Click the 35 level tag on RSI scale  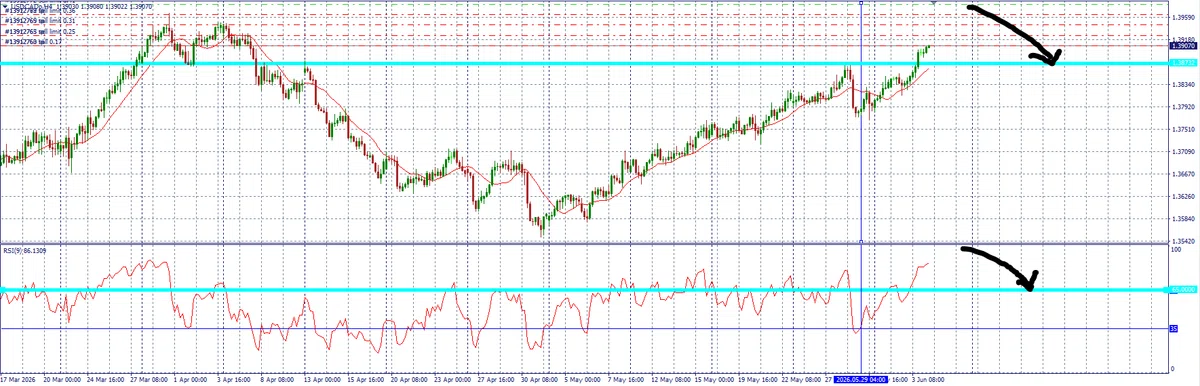pos(1174,328)
